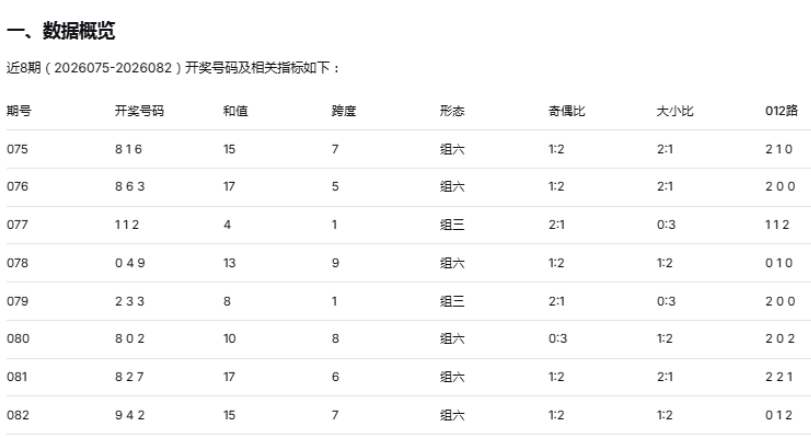Viewport: 811px width, 438px height.
Task: Click the 数据概览 section heading
Action: tap(61, 33)
